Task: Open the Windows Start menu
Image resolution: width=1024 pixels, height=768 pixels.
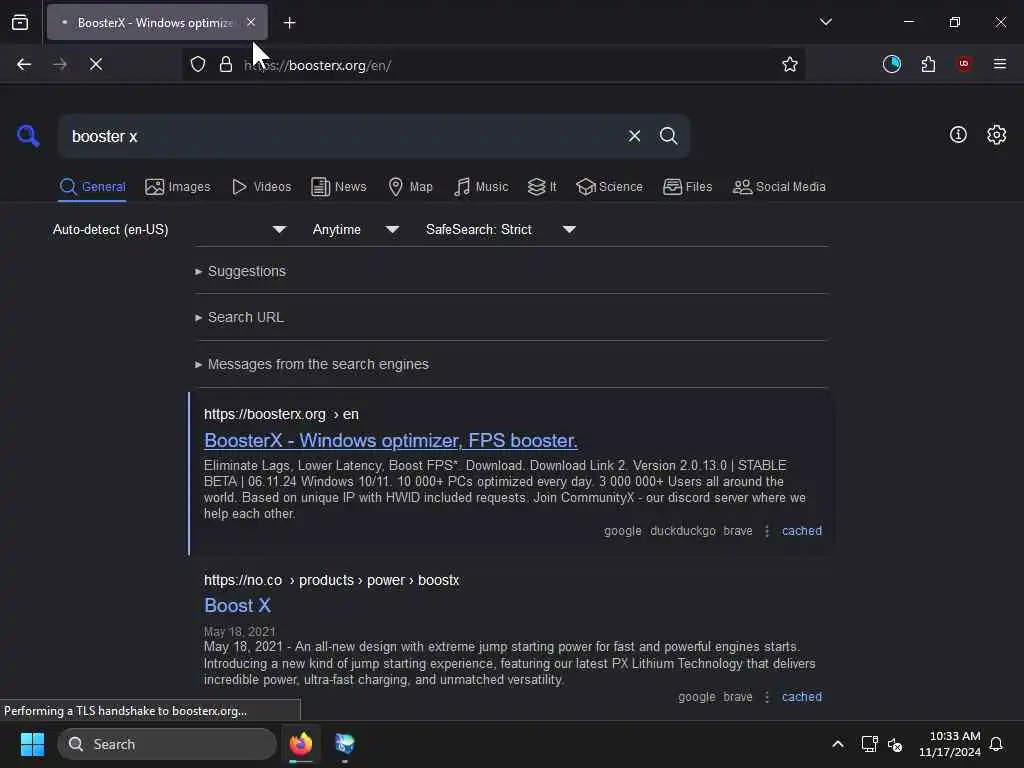Action: click(x=32, y=744)
